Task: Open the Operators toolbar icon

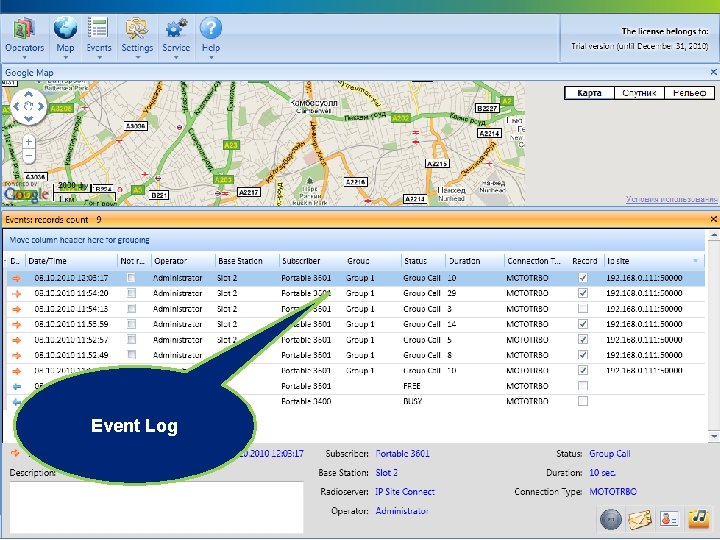Action: (24, 28)
